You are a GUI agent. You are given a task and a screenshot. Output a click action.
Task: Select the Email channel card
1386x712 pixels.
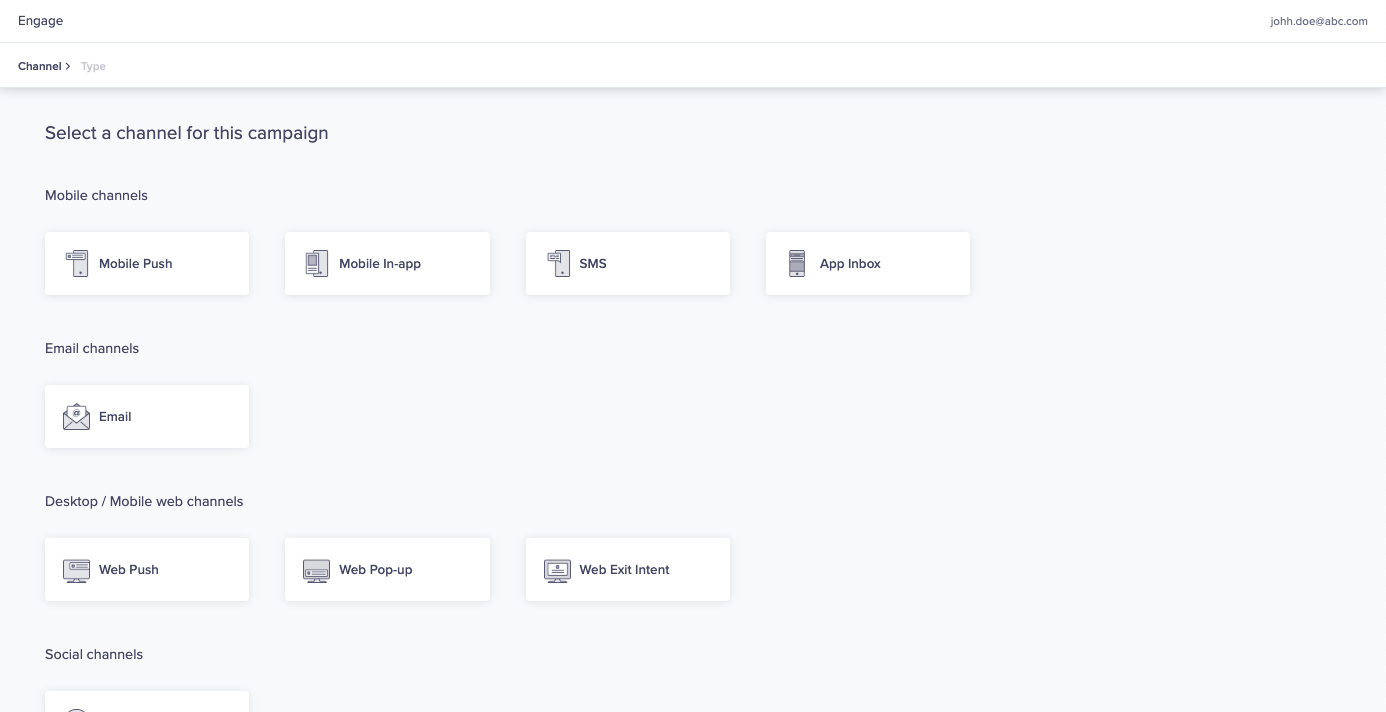147,416
